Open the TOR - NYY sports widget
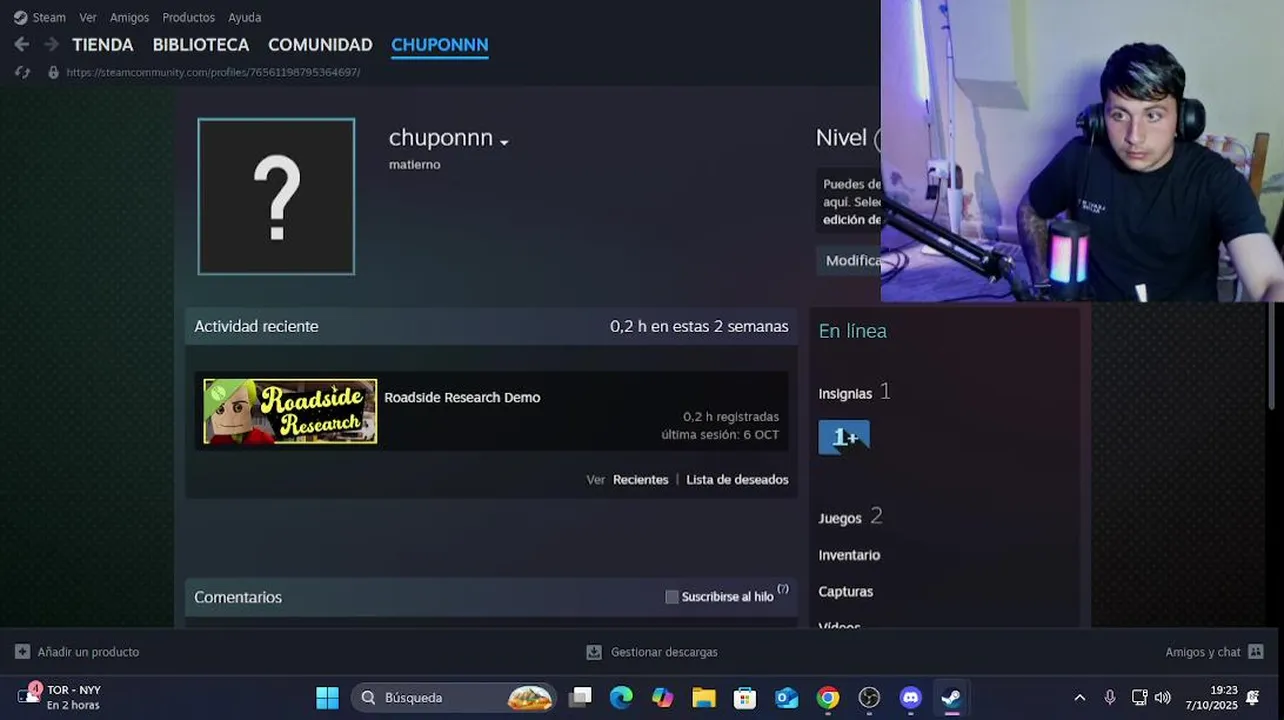Screen dimensions: 1284x720 (60, 697)
